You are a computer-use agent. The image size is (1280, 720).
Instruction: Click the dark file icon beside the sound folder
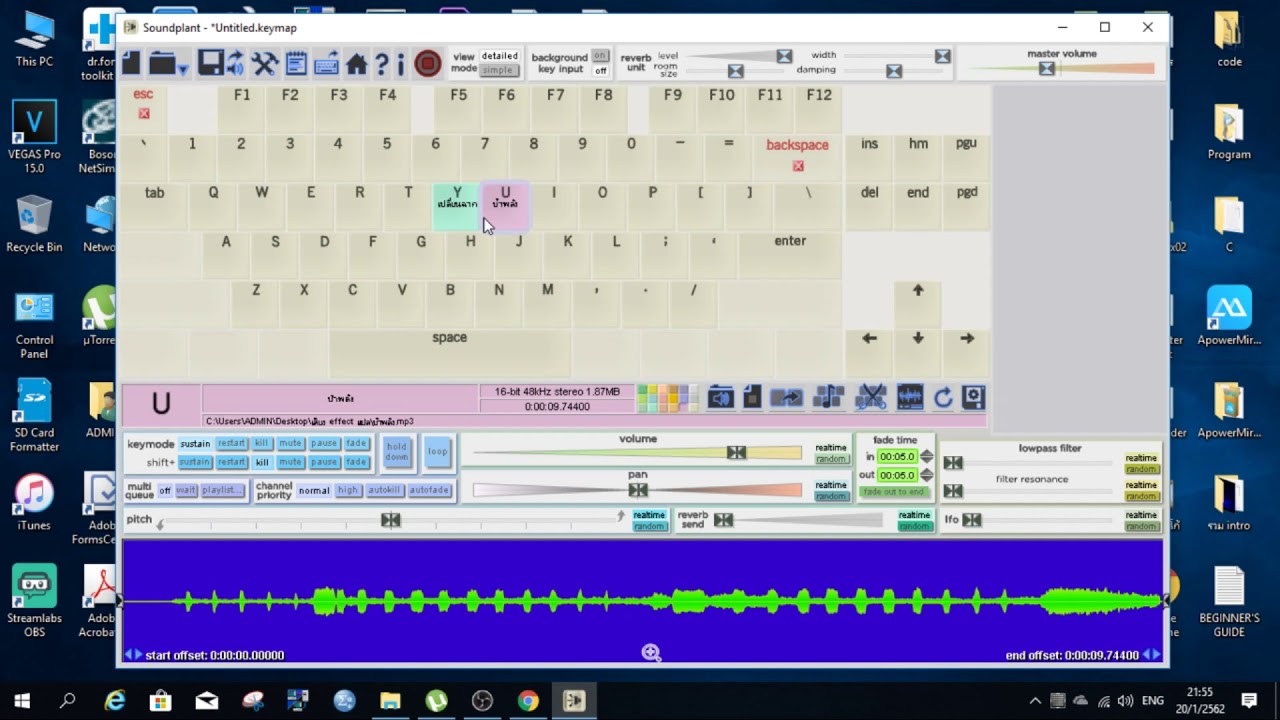click(x=752, y=397)
